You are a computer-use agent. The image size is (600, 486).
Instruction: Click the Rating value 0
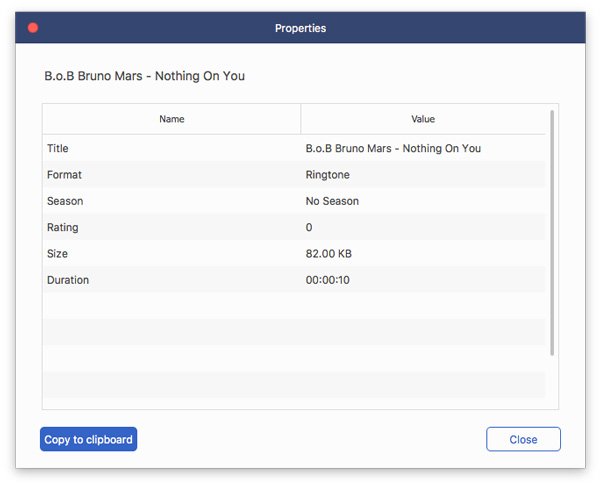(309, 227)
